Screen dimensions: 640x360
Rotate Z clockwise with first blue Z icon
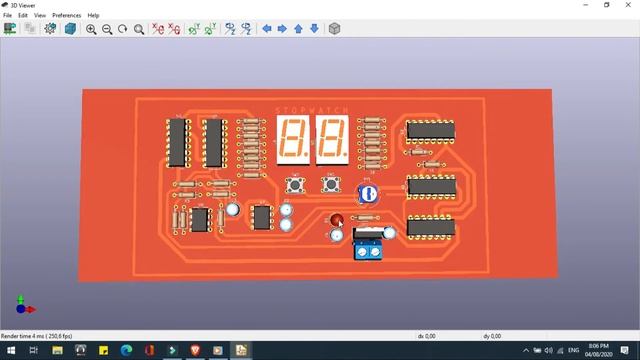point(230,29)
